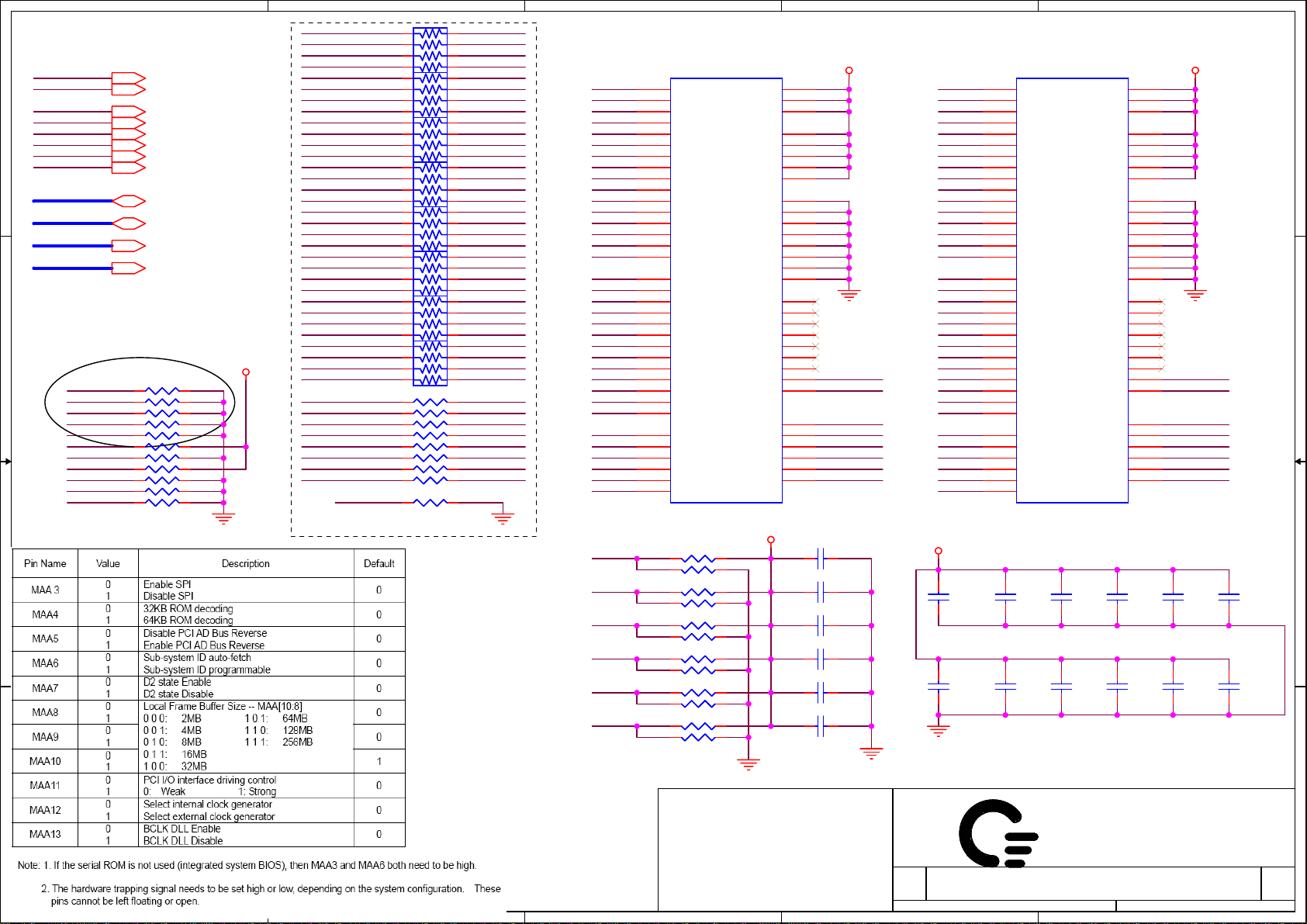
Task: Click 'BCLK DLL Disable' text
Action: tap(183, 841)
